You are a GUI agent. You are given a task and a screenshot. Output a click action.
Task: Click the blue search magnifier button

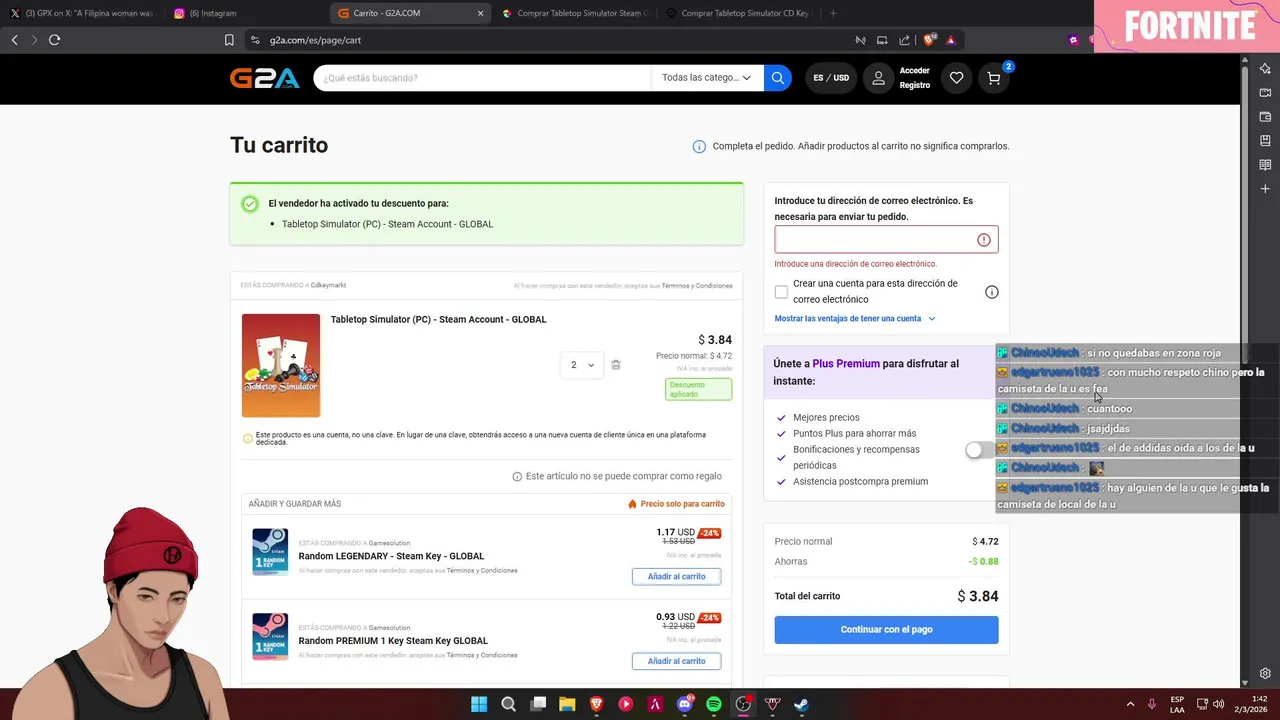pyautogui.click(x=778, y=78)
